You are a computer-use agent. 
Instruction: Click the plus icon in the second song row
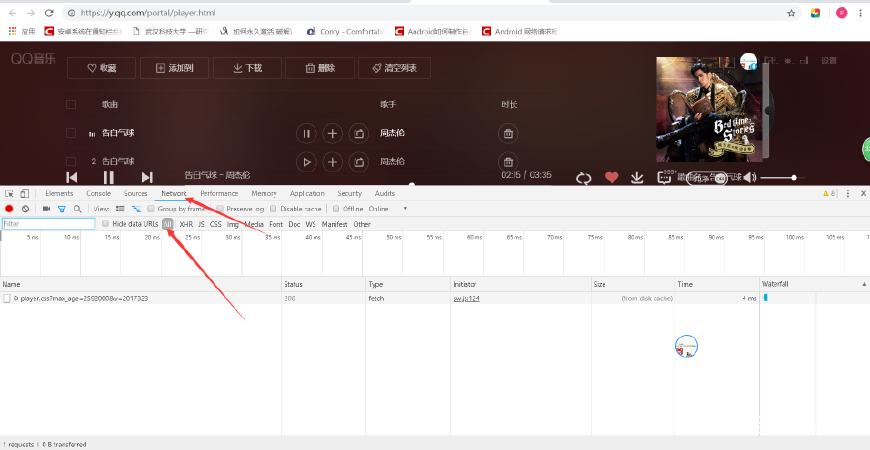point(332,162)
